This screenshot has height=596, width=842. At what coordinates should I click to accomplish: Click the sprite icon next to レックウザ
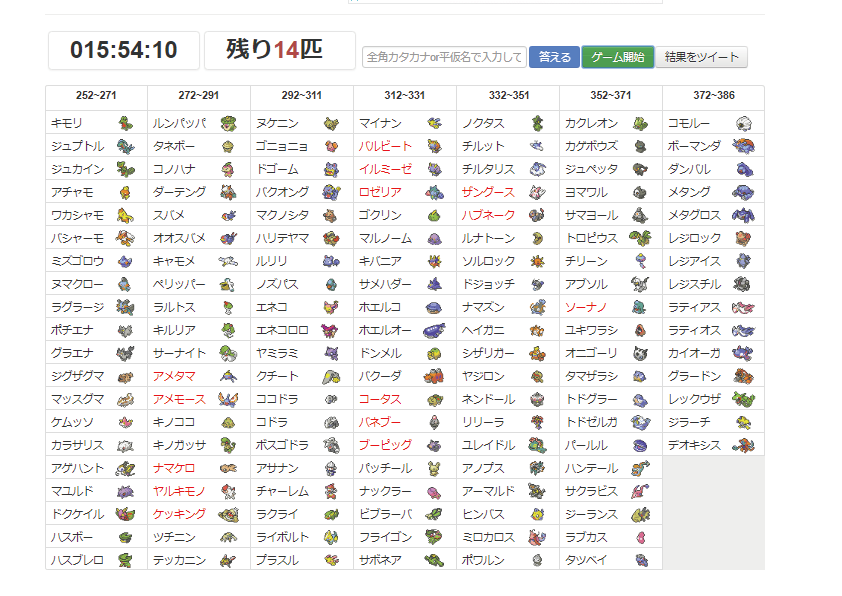(x=744, y=399)
